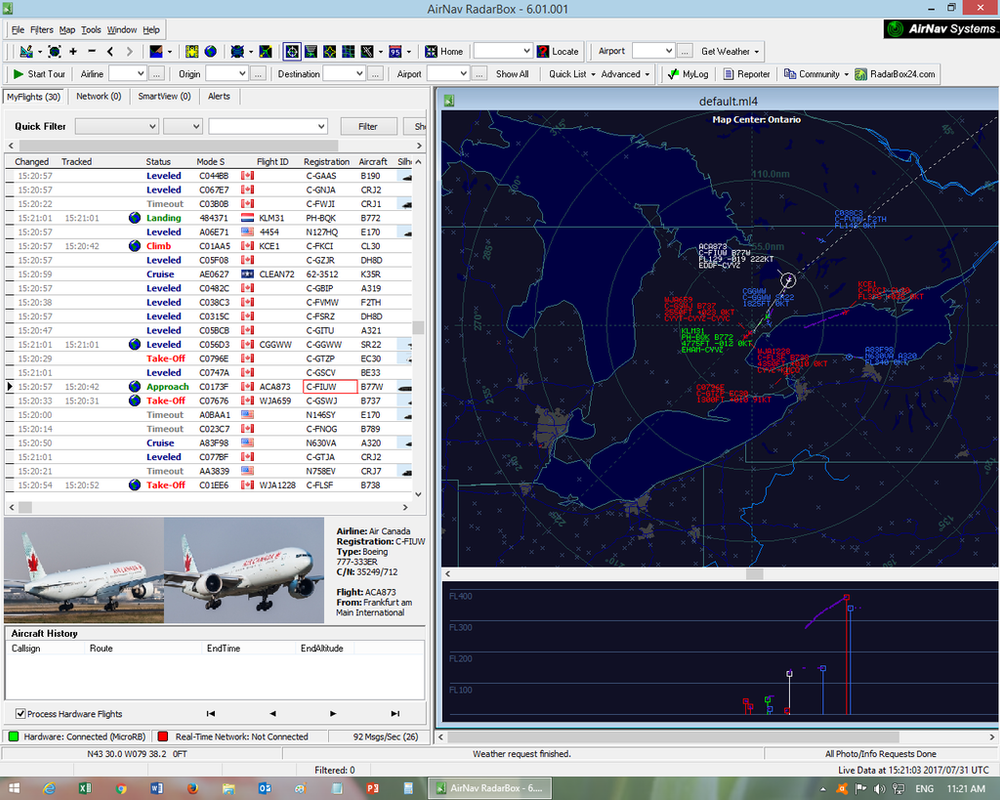The width and height of the screenshot is (1000, 800).
Task: Select the ACA873 row in flight list
Action: (x=209, y=387)
